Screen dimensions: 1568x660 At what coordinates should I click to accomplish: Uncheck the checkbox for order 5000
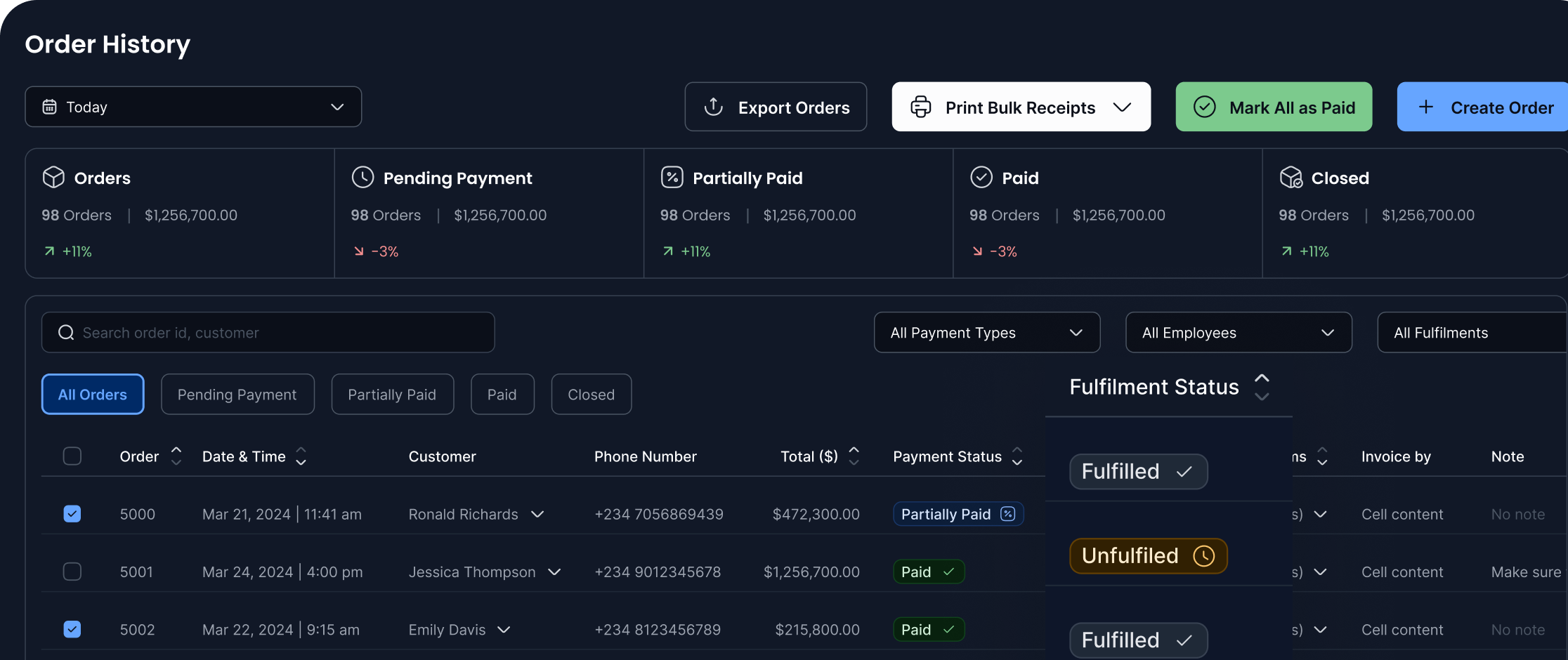coord(72,514)
